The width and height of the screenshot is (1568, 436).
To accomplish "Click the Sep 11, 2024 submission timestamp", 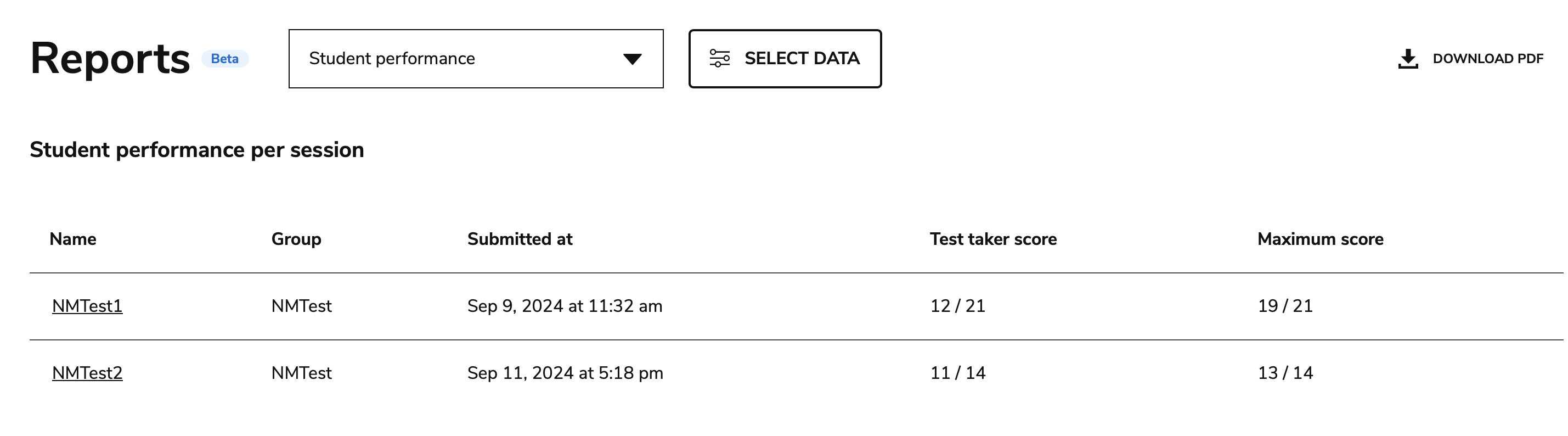I will [x=565, y=373].
